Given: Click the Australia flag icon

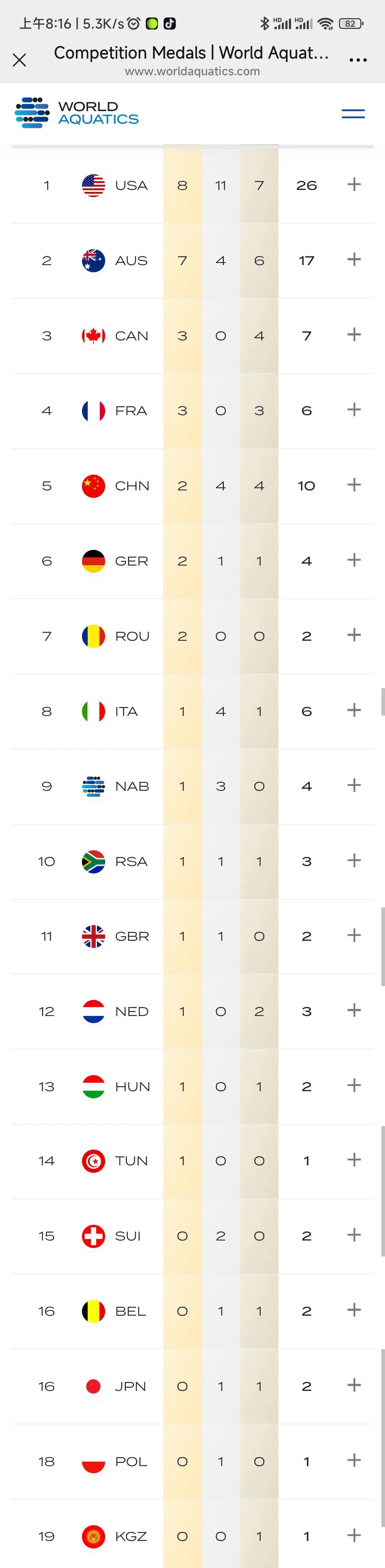Looking at the screenshot, I should (93, 261).
